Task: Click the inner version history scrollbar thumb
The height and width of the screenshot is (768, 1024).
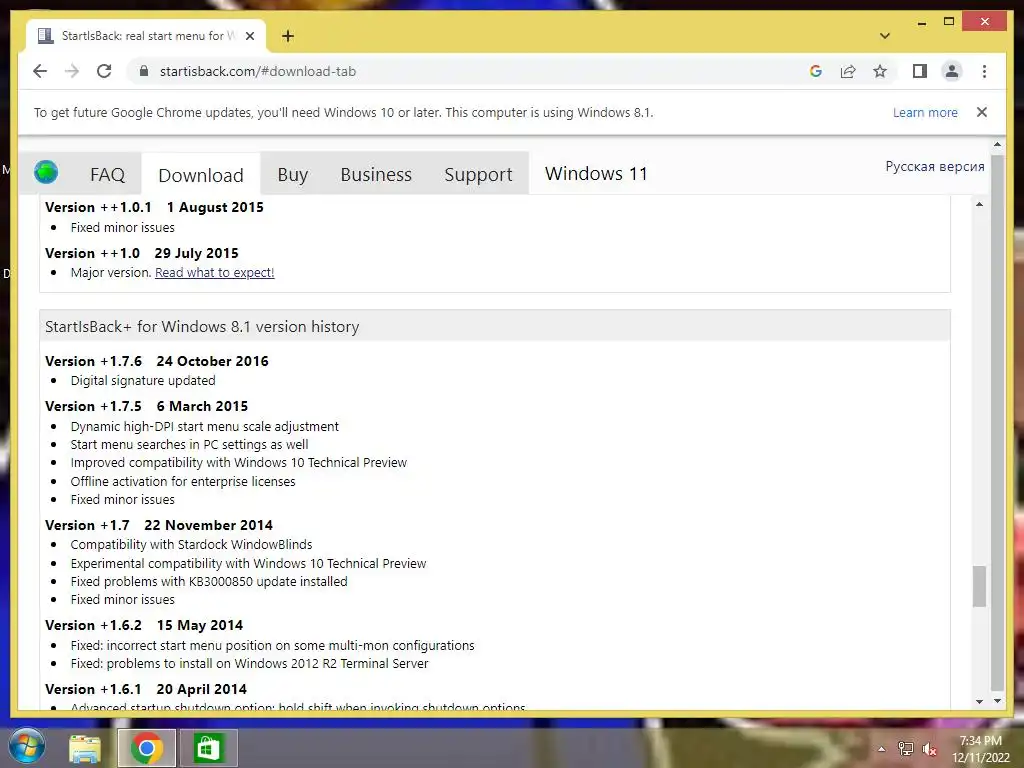Action: tap(979, 586)
